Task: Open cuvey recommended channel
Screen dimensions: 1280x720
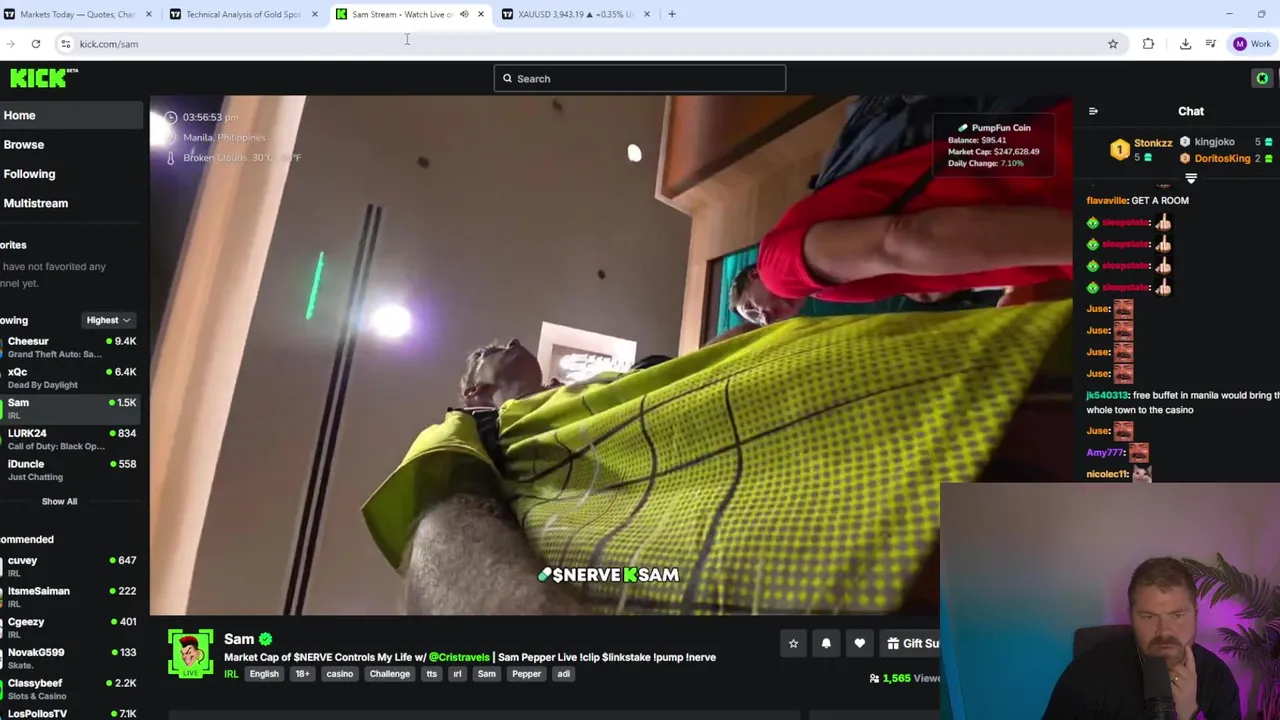Action: click(70, 566)
